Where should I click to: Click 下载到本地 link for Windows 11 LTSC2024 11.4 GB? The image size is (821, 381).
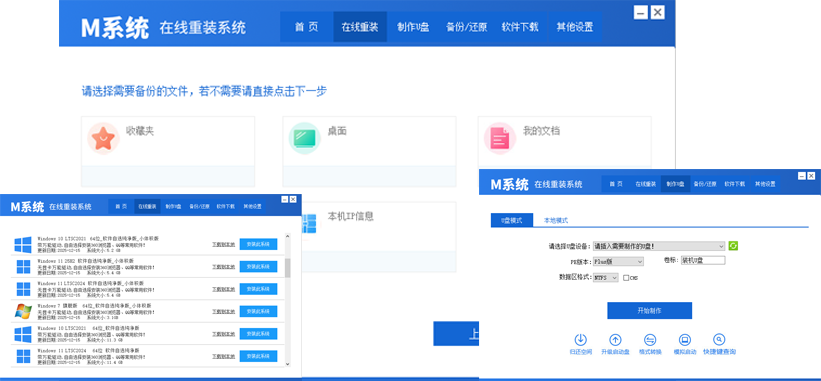[223, 356]
